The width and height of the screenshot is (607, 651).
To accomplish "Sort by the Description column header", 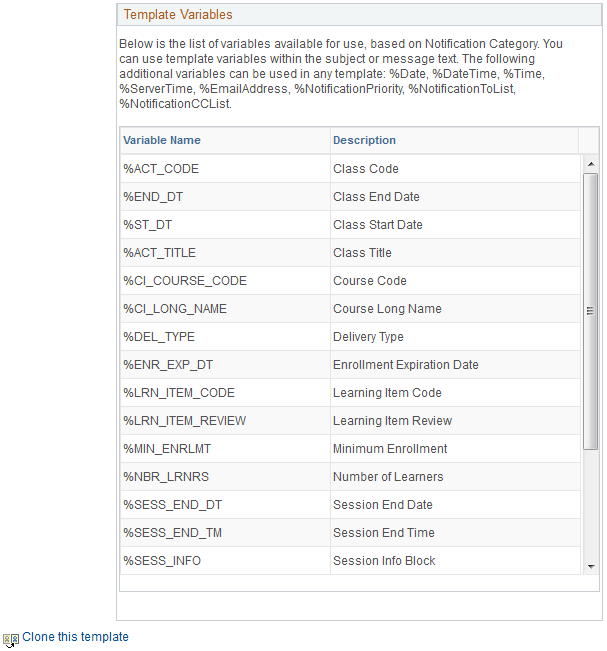I will [364, 141].
